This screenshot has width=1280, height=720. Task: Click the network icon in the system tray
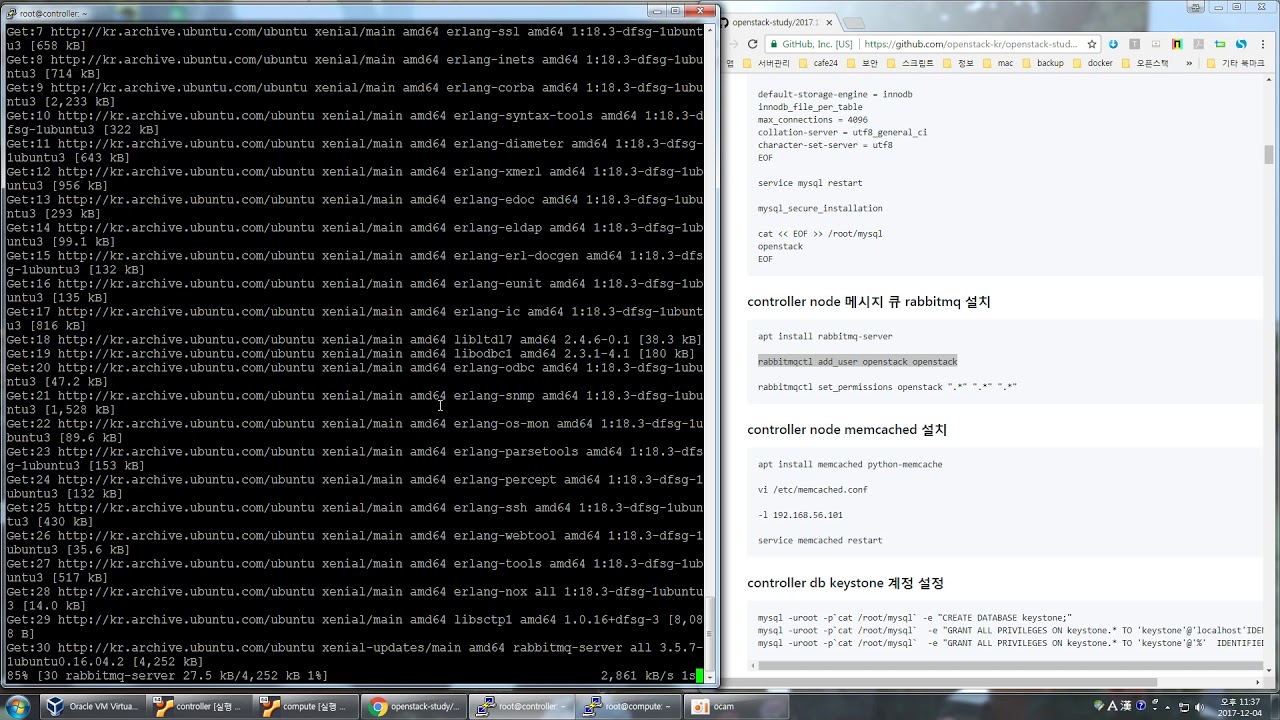click(x=1183, y=707)
